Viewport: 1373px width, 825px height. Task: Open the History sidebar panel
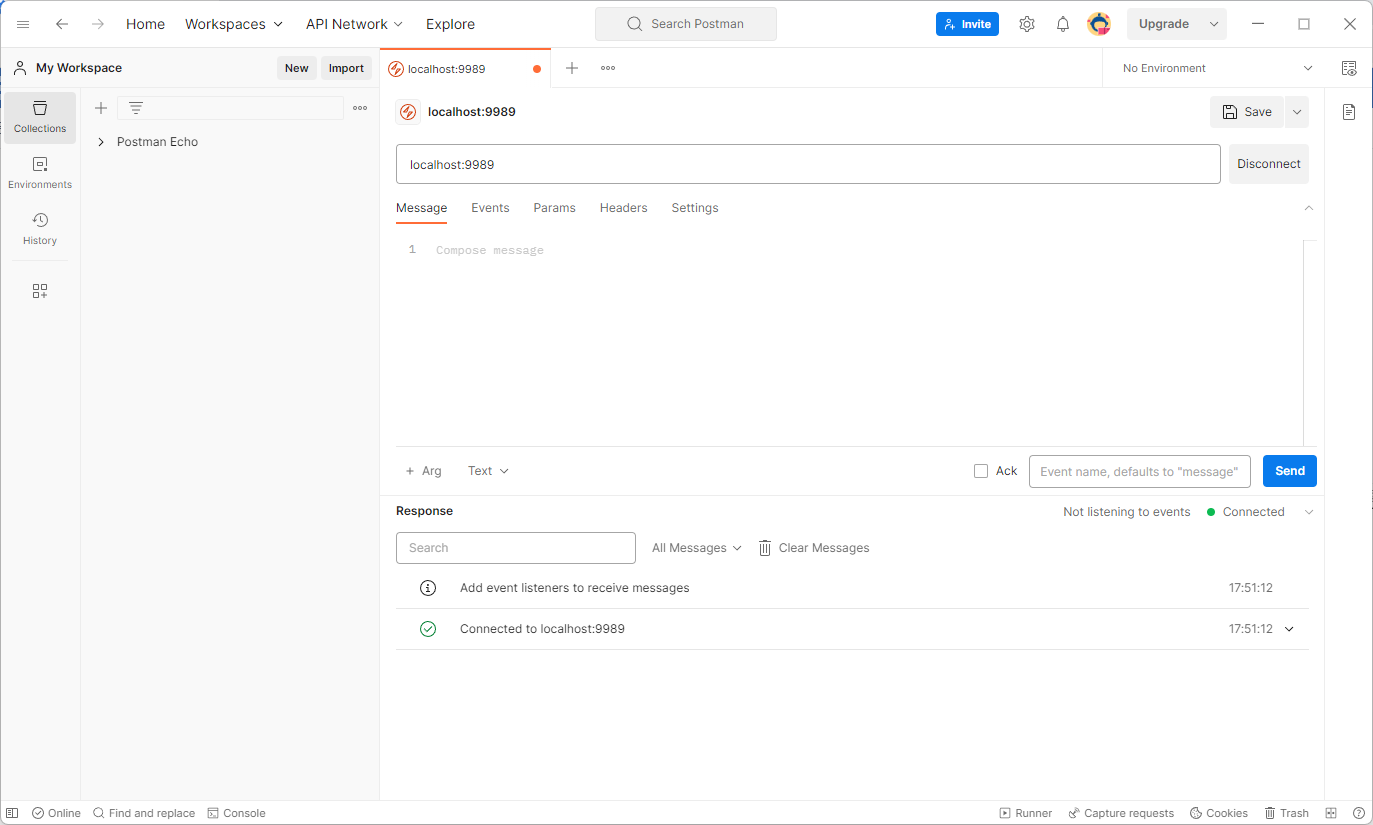tap(40, 230)
